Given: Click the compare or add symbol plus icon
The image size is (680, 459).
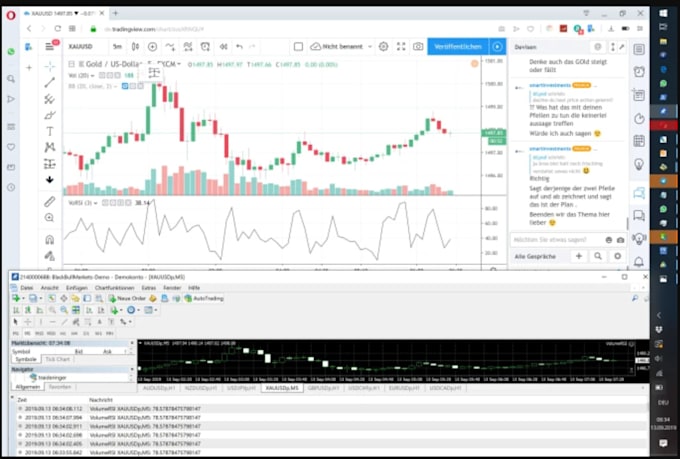Looking at the screenshot, I should coord(152,46).
